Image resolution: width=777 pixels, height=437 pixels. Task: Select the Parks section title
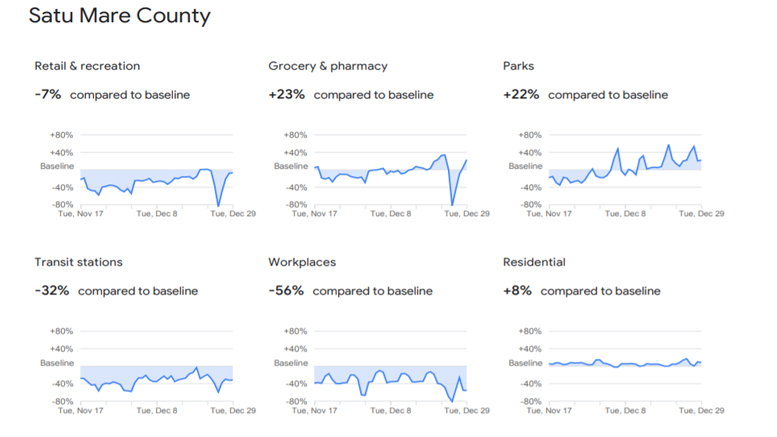(x=518, y=66)
